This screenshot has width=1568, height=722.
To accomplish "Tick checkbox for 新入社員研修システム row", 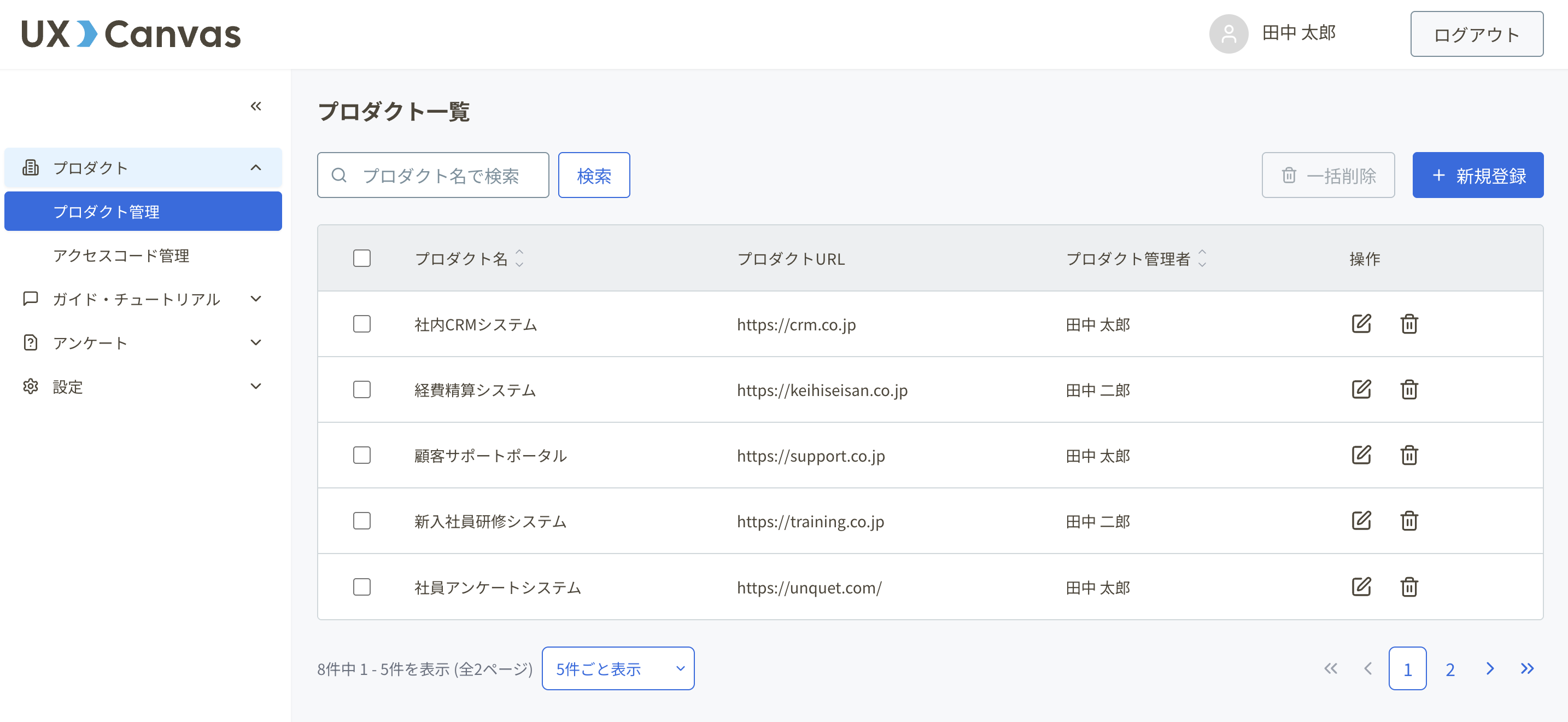I will 361,521.
